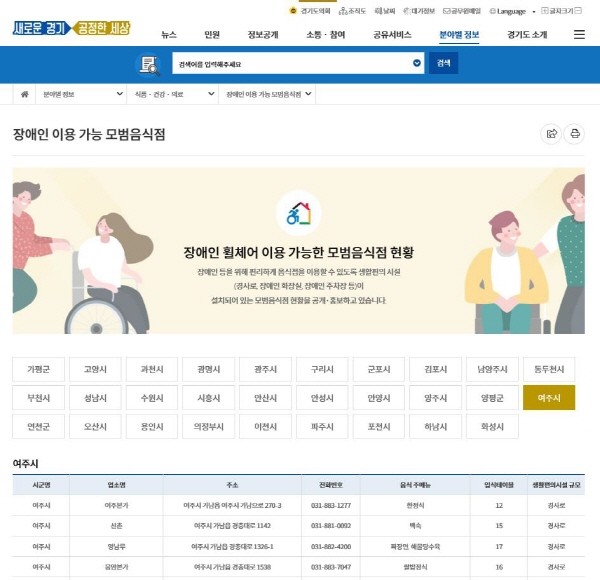This screenshot has width=600, height=580.
Task: Click the home icon in breadcrumb
Action: tap(24, 94)
